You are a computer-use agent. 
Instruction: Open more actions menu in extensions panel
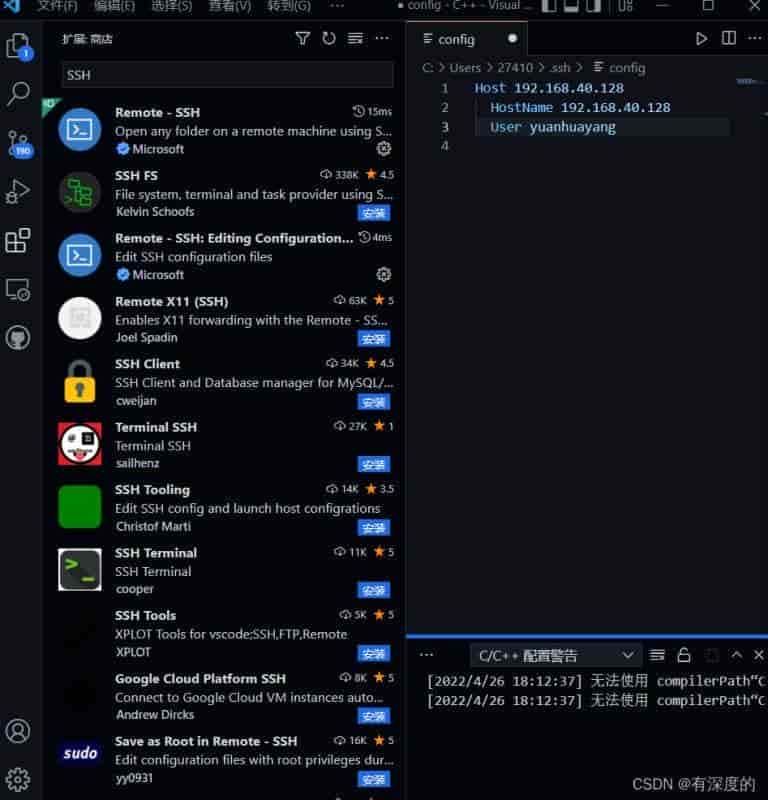pyautogui.click(x=382, y=39)
